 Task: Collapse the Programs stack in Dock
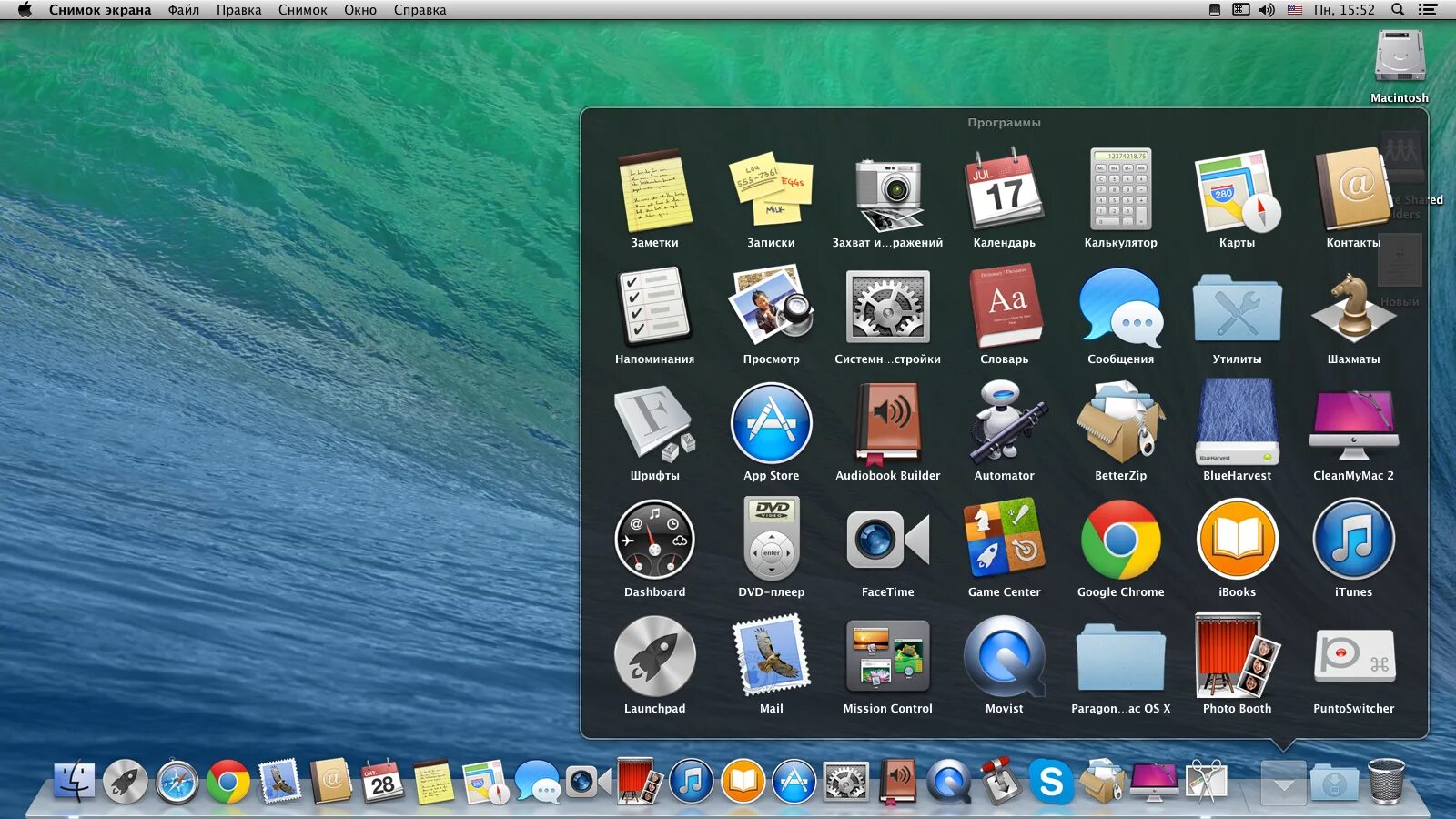[x=1283, y=783]
